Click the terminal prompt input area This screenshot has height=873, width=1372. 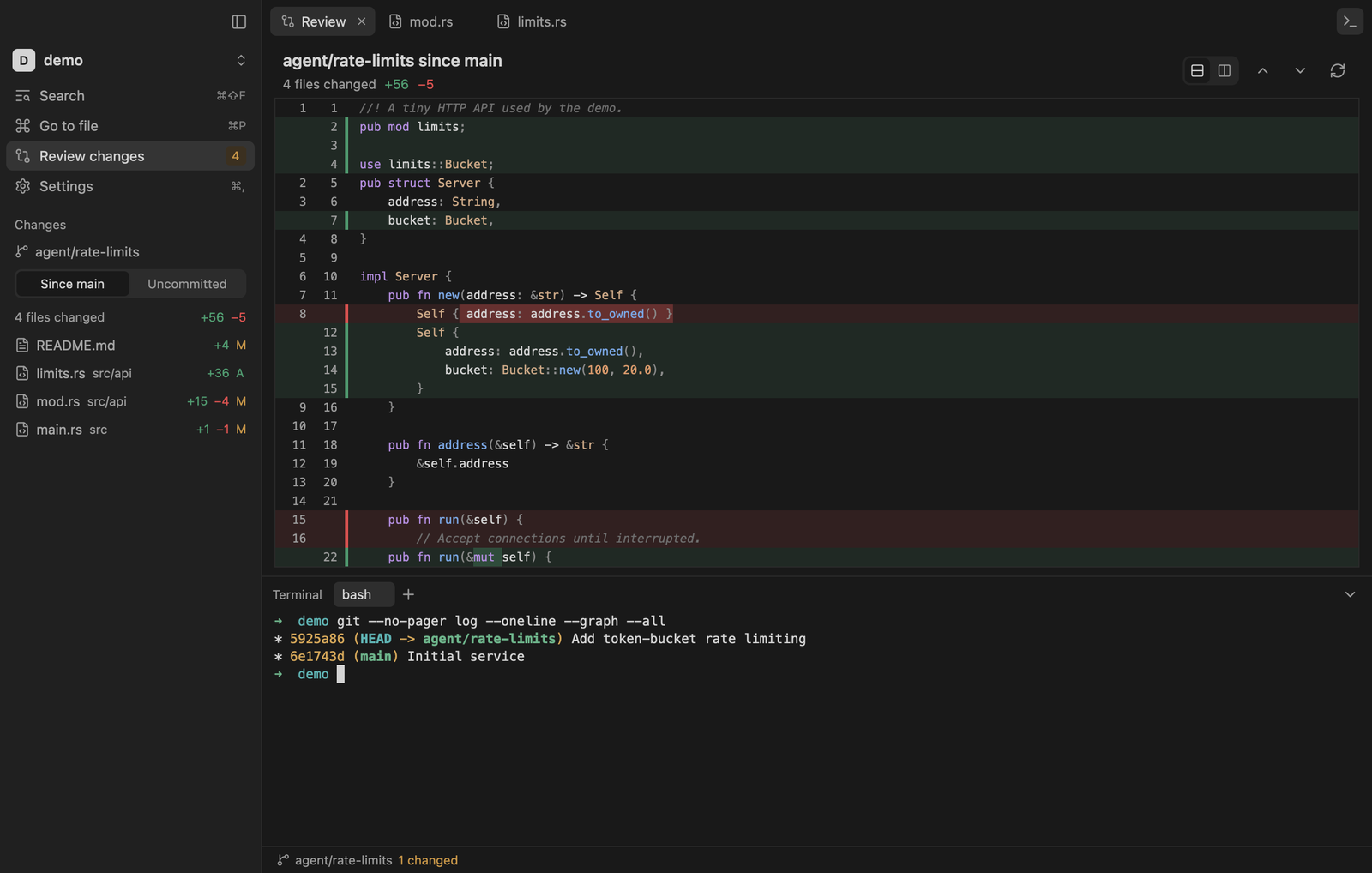point(340,674)
